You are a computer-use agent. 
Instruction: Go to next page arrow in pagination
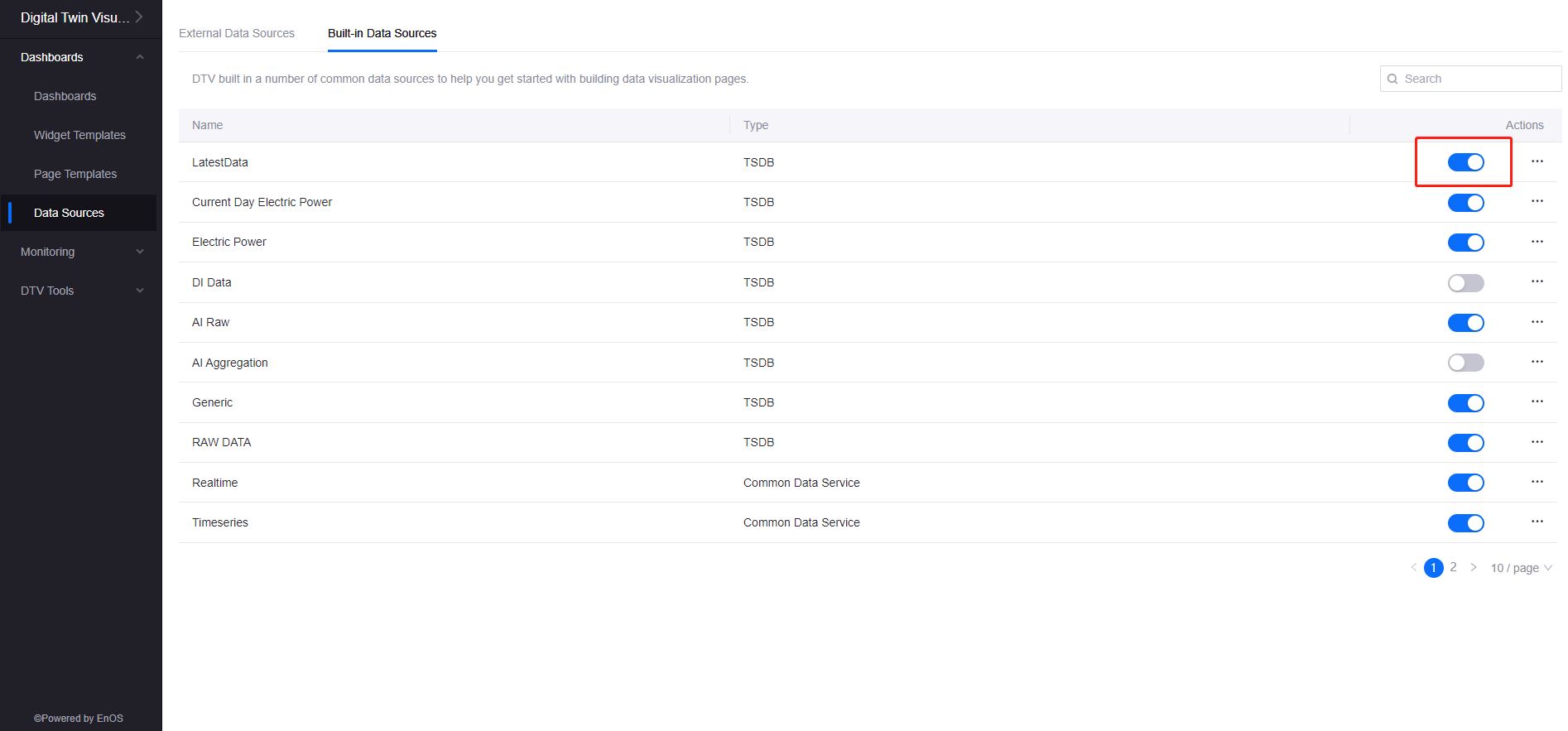pos(1474,568)
